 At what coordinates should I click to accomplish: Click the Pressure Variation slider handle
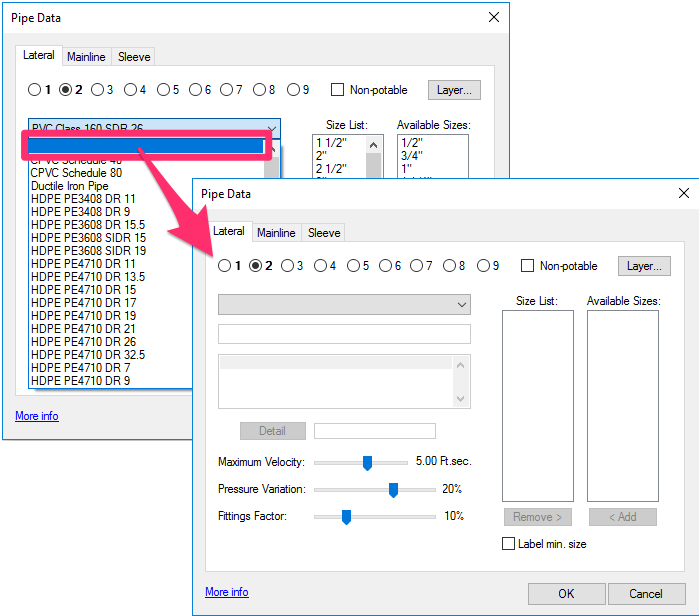coord(393,489)
